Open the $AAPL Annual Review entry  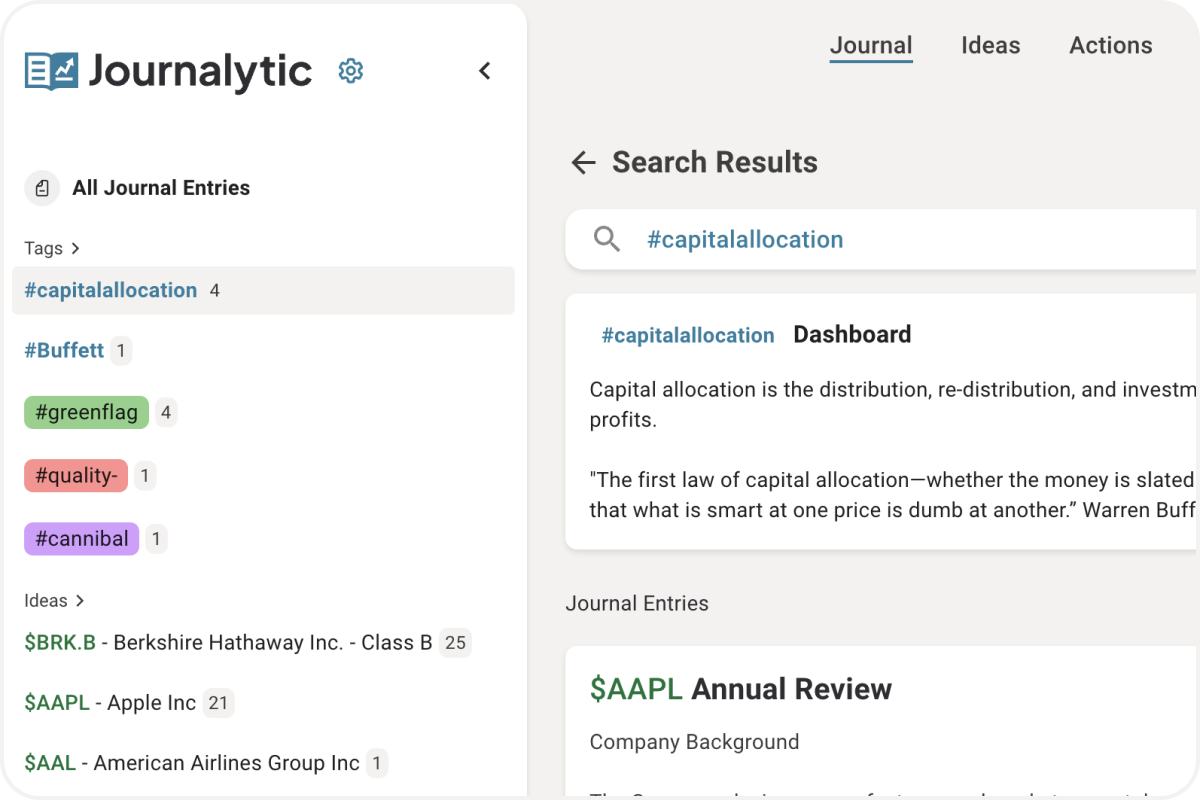[x=741, y=688]
